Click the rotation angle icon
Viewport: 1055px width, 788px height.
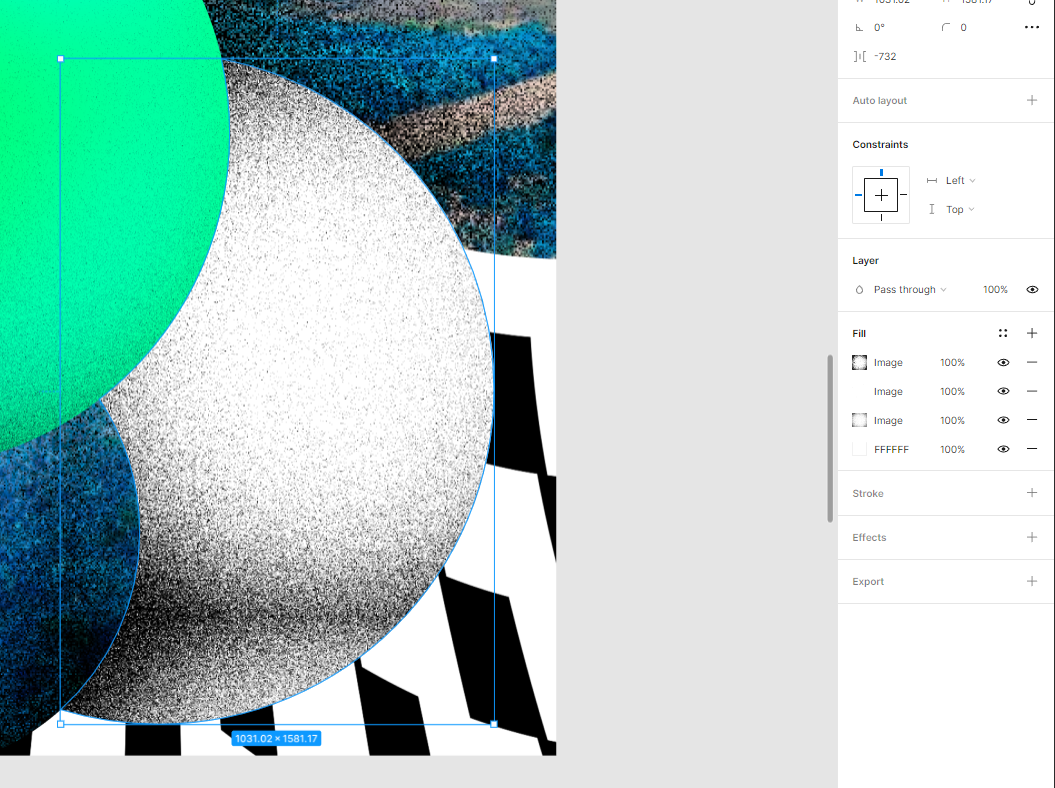[x=859, y=28]
